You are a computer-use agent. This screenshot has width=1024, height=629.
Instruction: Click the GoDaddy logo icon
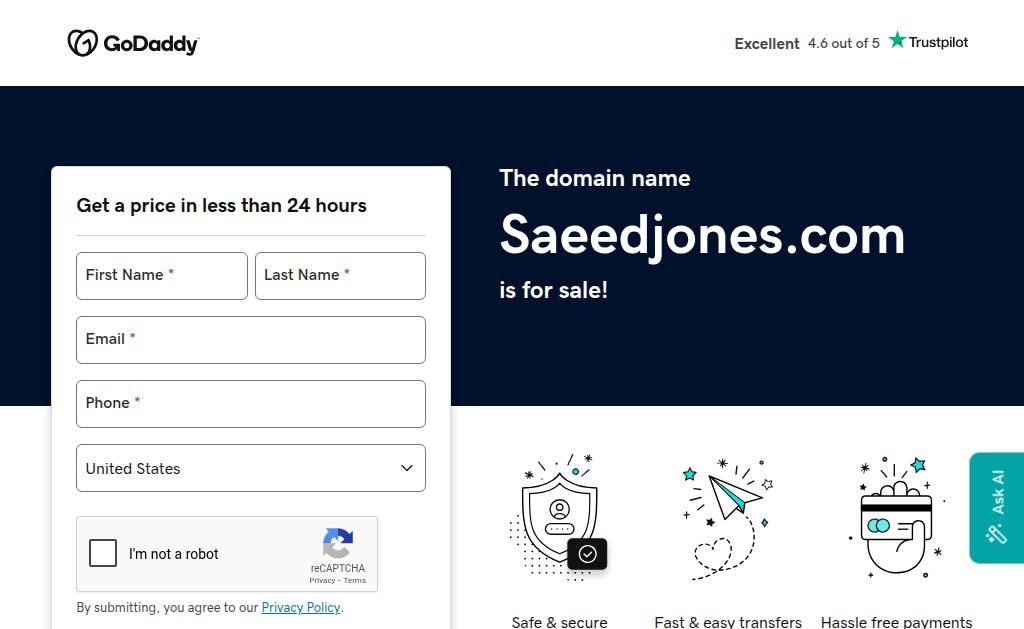82,43
